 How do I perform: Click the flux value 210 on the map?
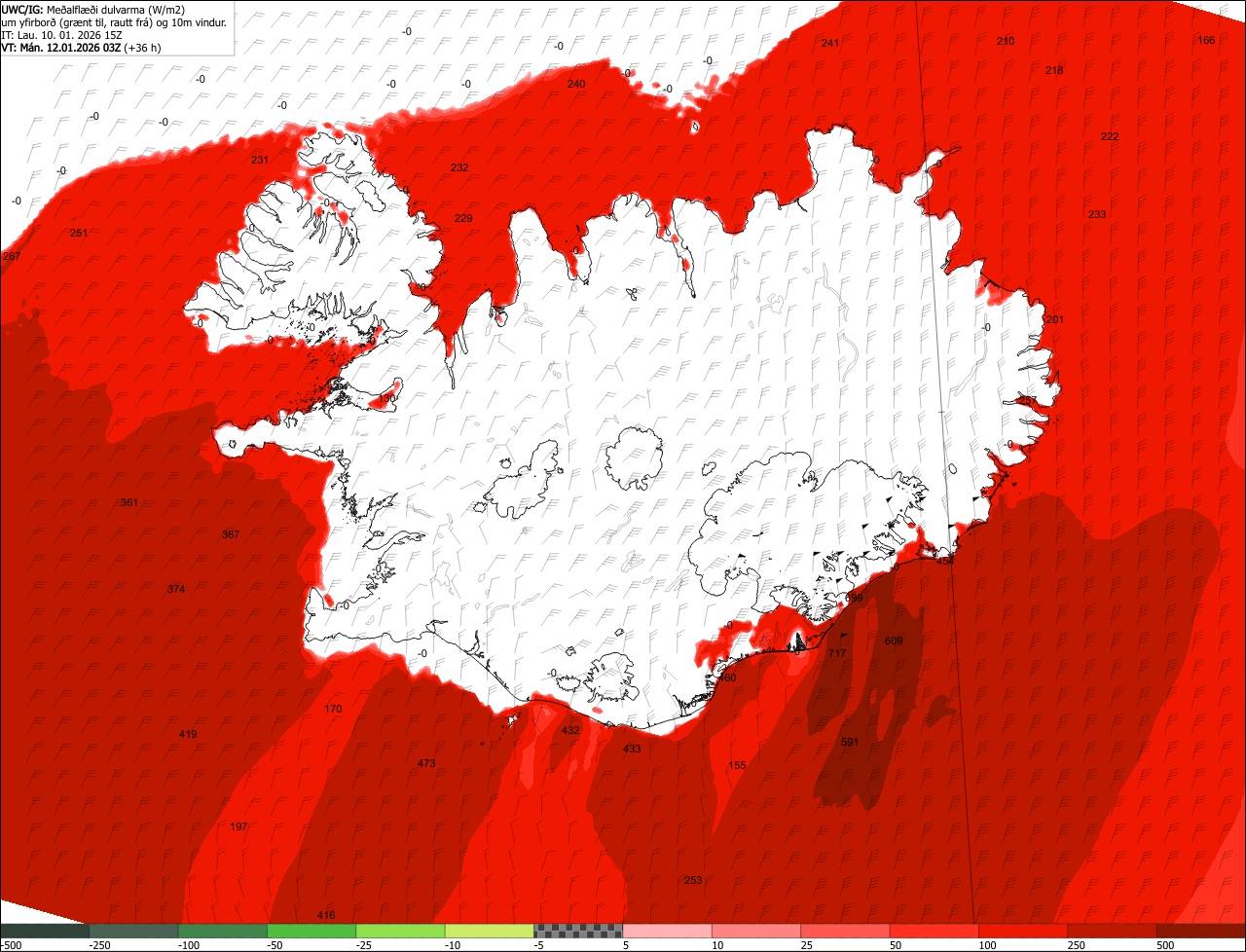1006,41
